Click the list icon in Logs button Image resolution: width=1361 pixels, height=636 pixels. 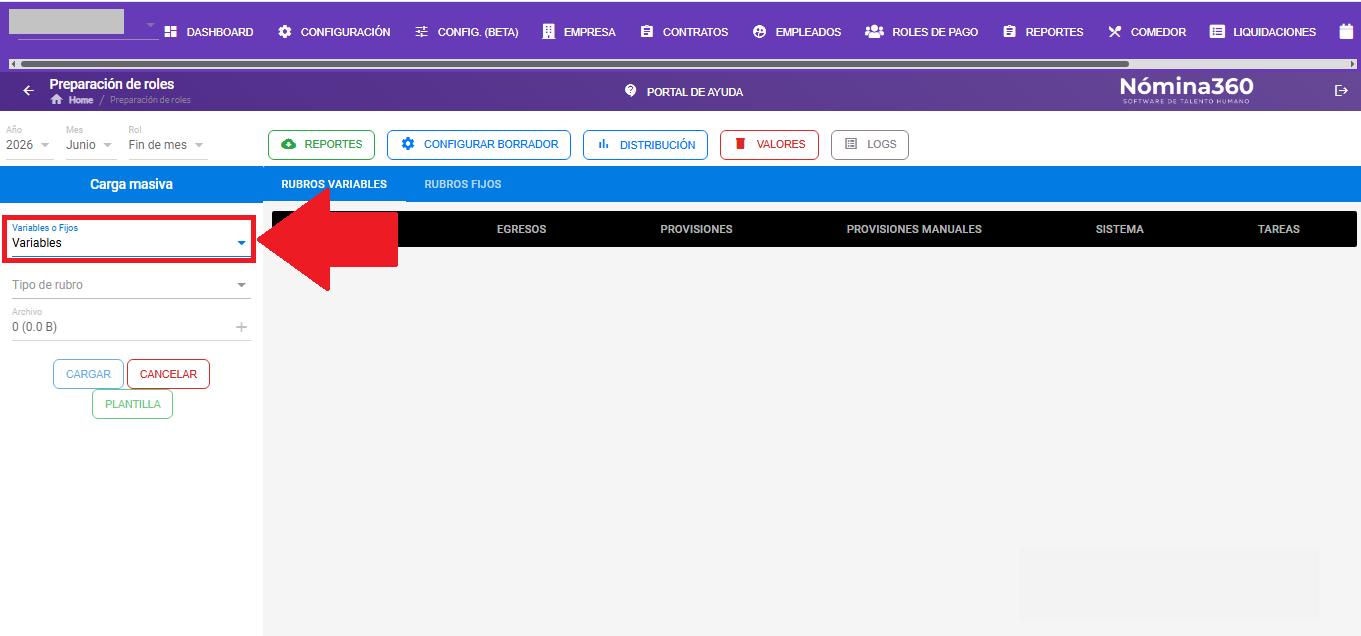coord(851,144)
